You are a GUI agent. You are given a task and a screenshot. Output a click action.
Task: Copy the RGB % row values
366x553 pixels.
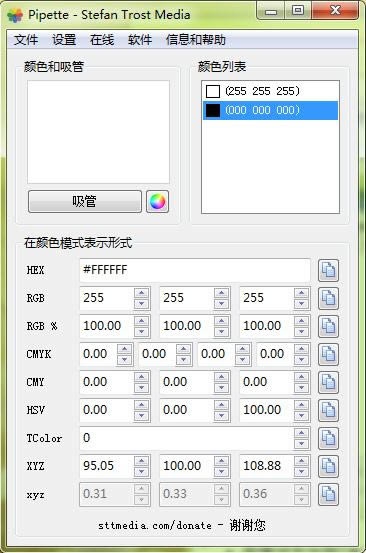coord(328,326)
